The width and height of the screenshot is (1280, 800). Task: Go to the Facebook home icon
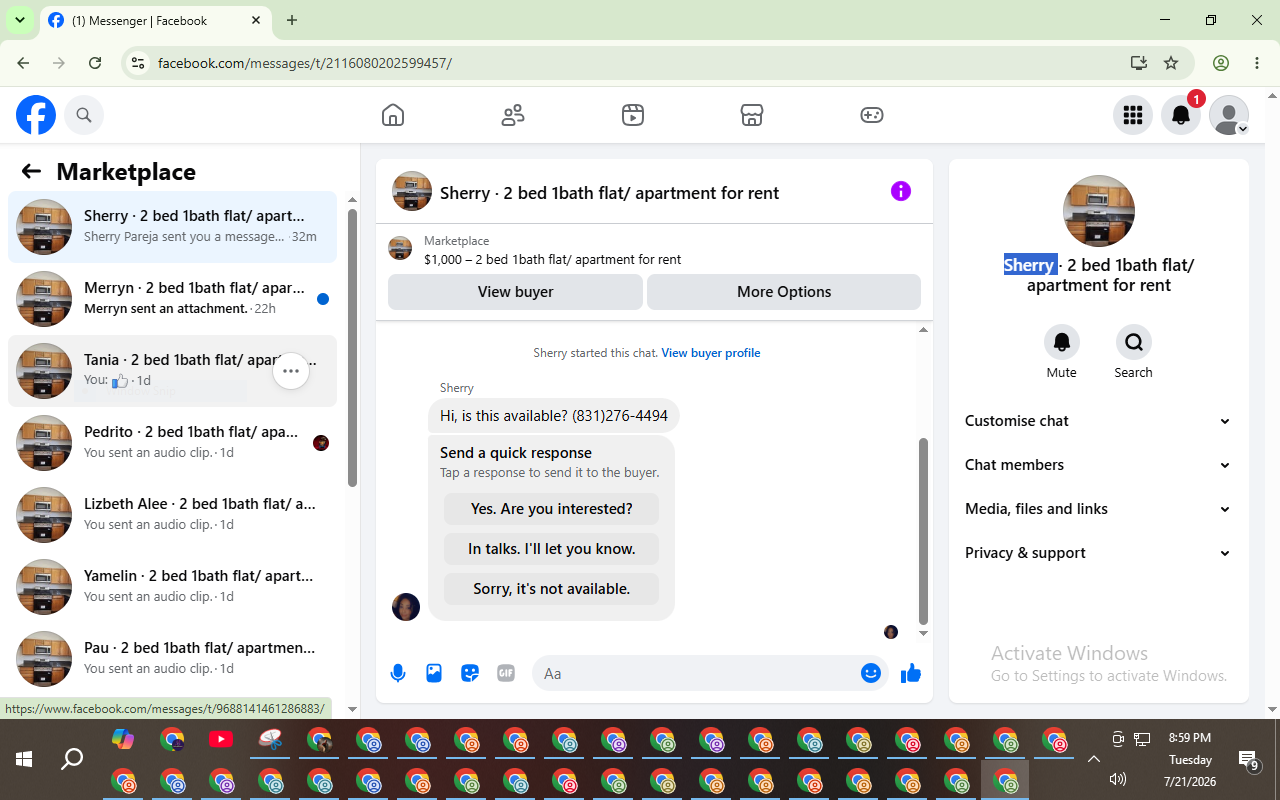[x=393, y=115]
